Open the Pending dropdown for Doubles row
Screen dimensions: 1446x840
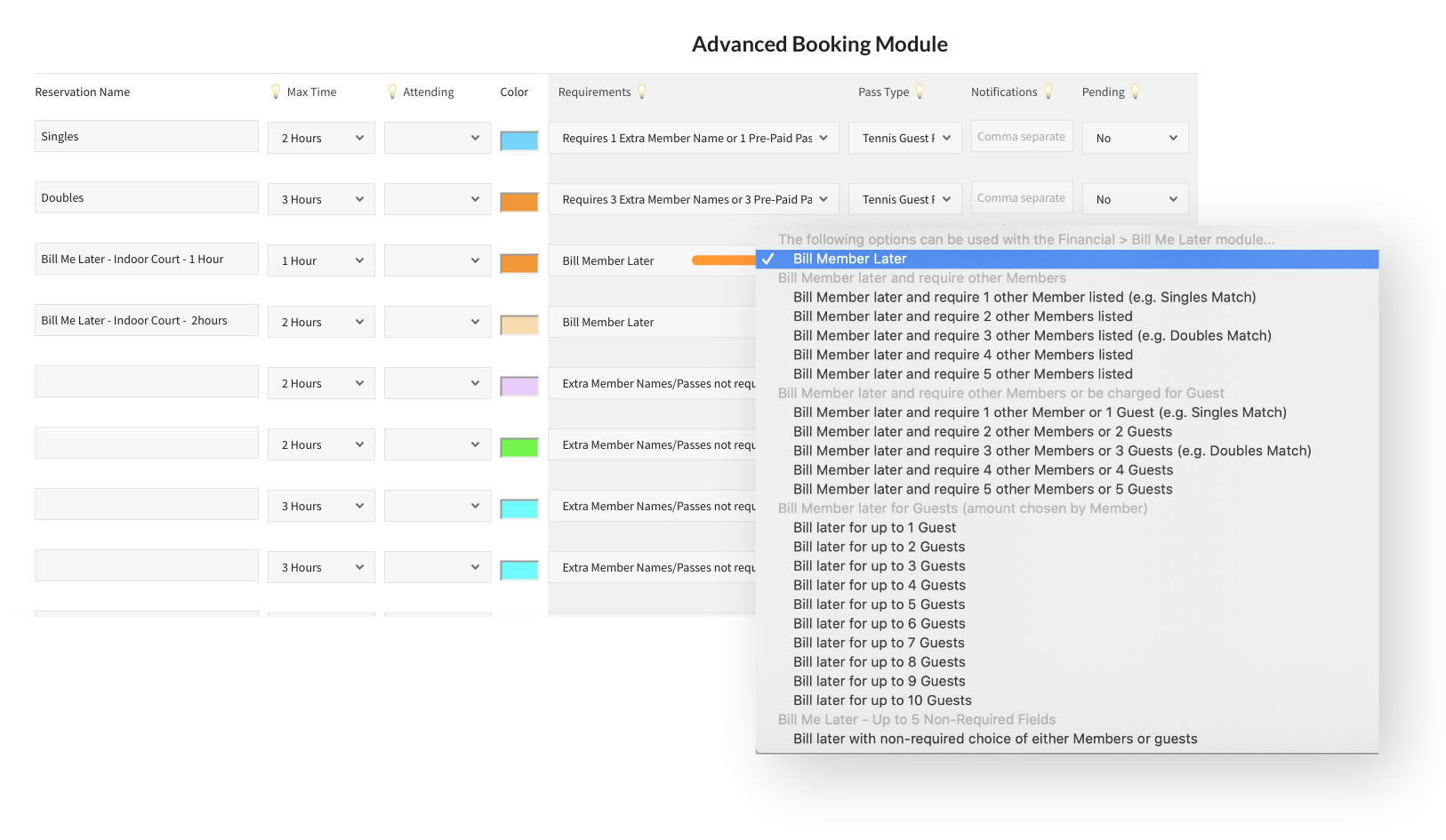1135,199
